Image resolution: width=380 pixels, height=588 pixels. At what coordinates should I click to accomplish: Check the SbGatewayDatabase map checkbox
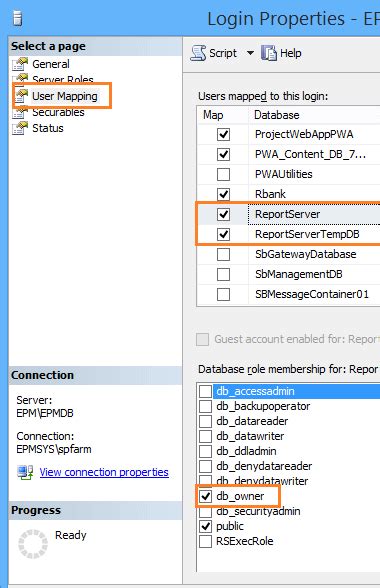(224, 254)
